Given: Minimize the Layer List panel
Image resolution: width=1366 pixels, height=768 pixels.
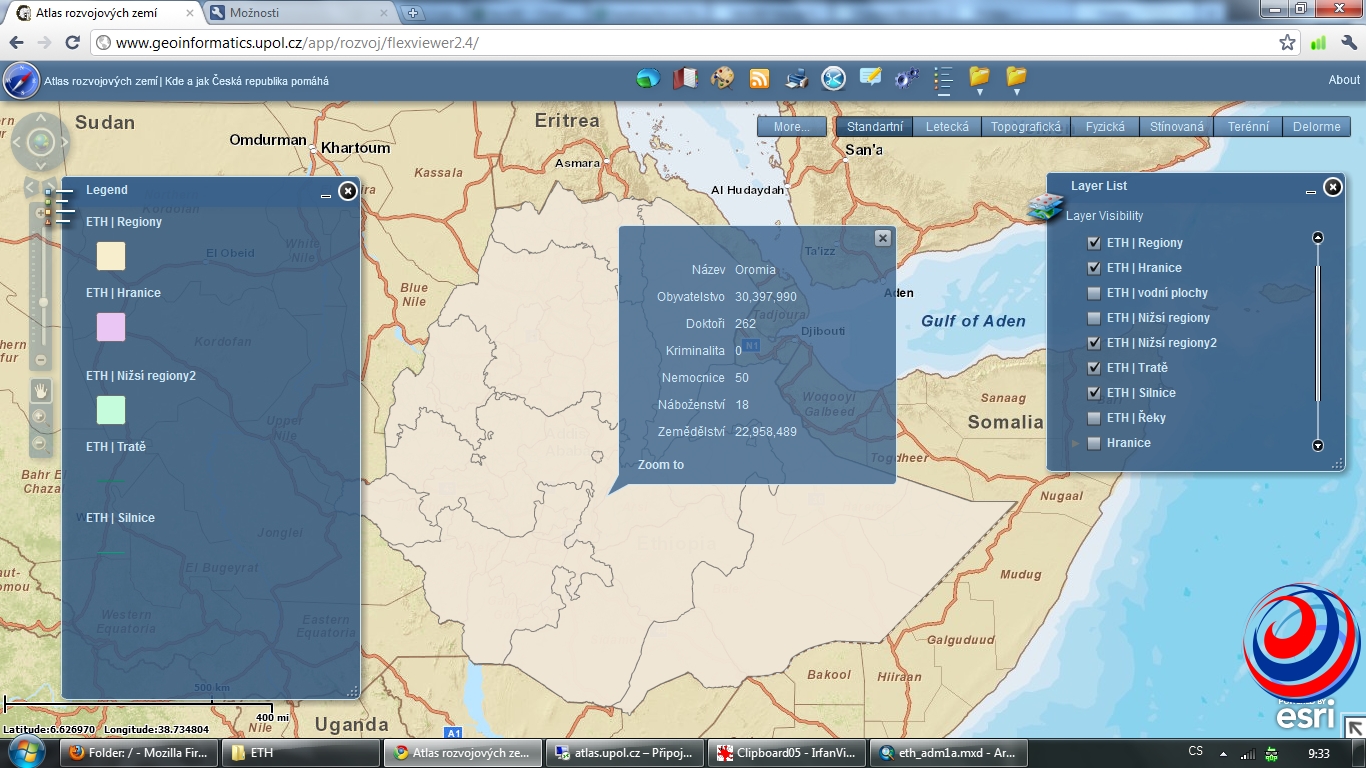Looking at the screenshot, I should 1311,192.
